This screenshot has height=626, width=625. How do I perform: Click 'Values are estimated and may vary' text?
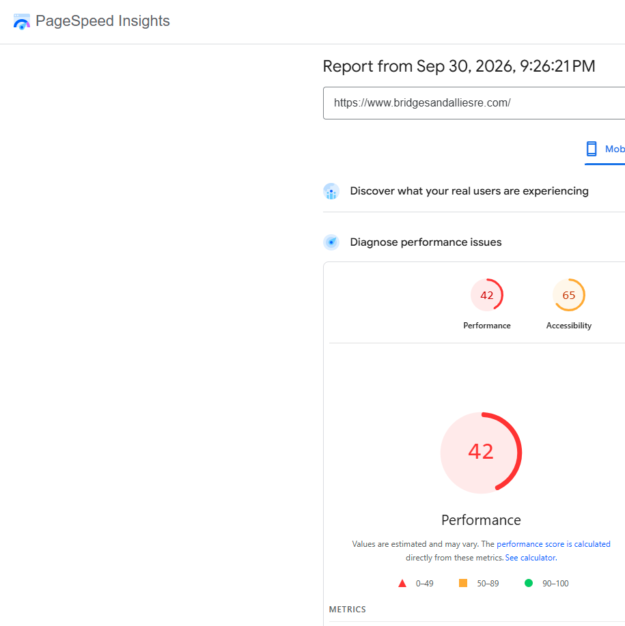pyautogui.click(x=415, y=544)
